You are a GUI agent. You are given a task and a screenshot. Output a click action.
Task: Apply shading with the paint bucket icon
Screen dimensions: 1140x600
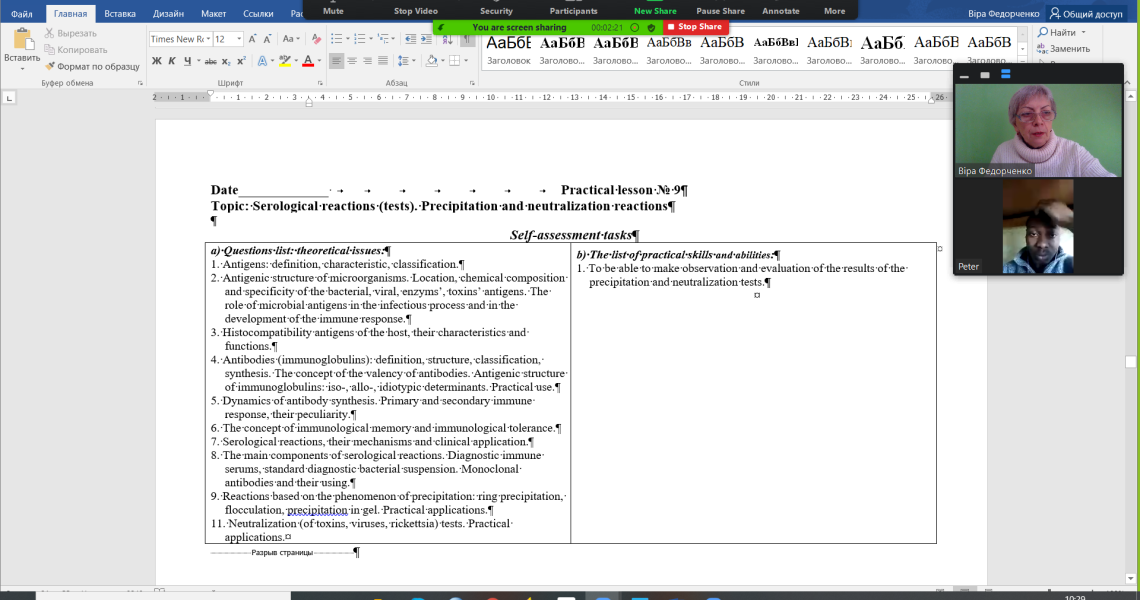[x=431, y=61]
